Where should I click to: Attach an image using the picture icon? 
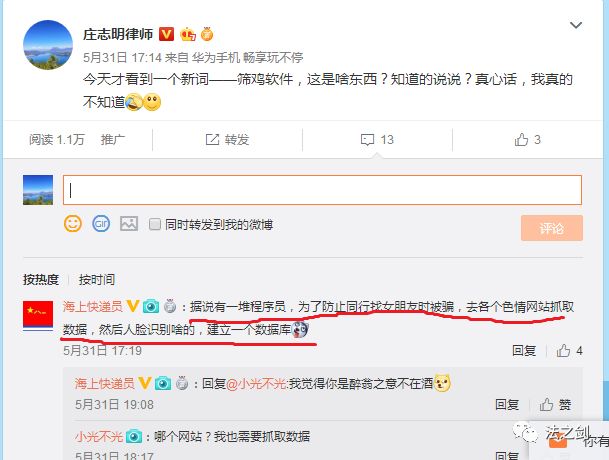[129, 224]
